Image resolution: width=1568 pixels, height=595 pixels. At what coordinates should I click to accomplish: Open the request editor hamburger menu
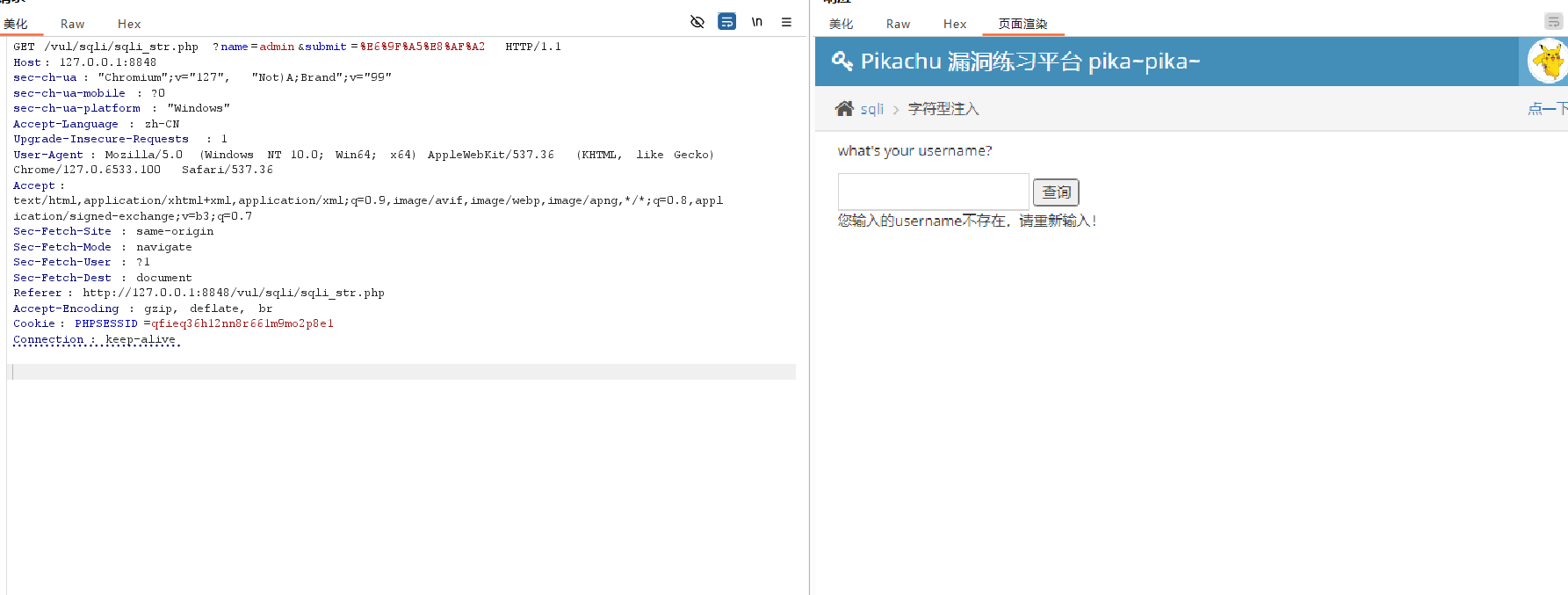pyautogui.click(x=786, y=22)
